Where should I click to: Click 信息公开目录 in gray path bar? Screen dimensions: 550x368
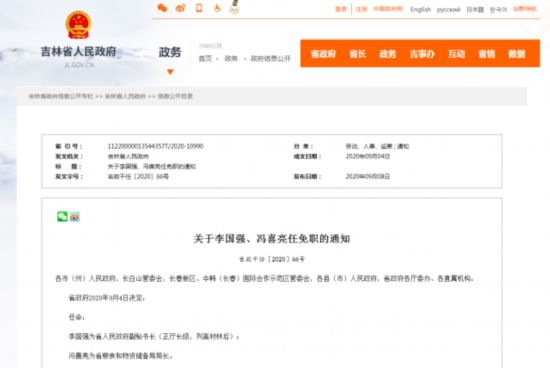point(175,96)
